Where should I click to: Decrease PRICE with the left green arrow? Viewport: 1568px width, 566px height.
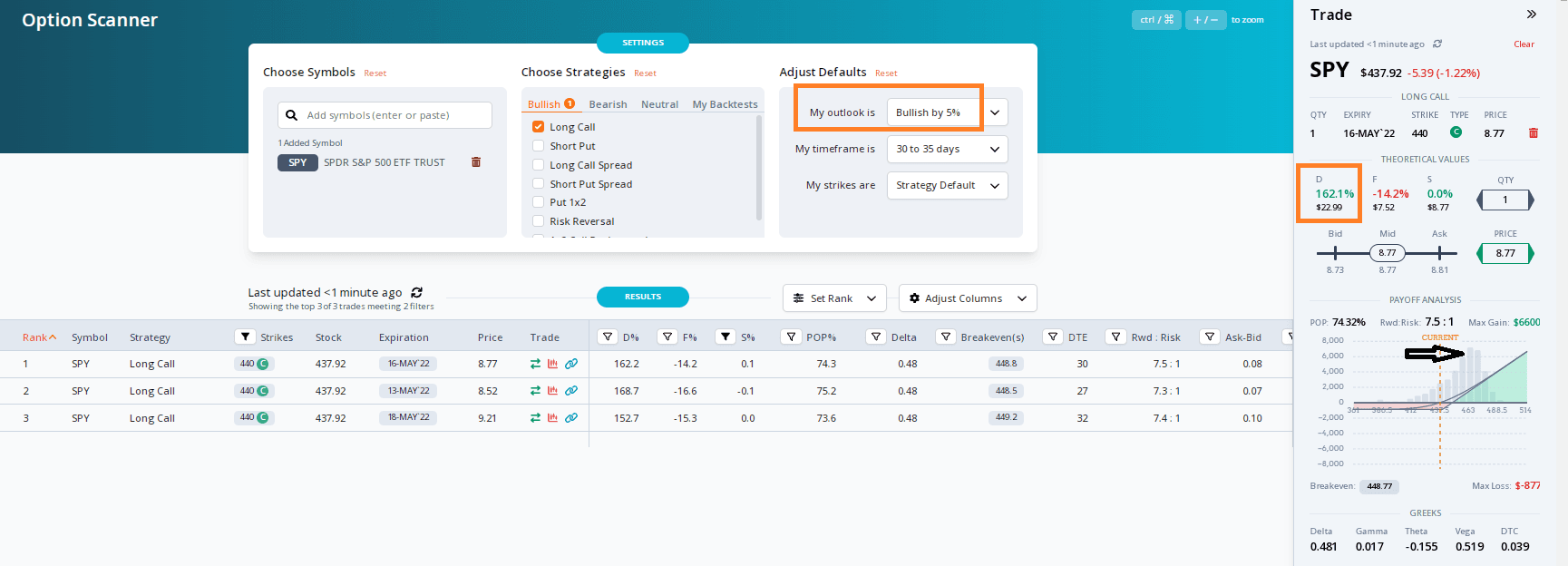(x=1481, y=253)
